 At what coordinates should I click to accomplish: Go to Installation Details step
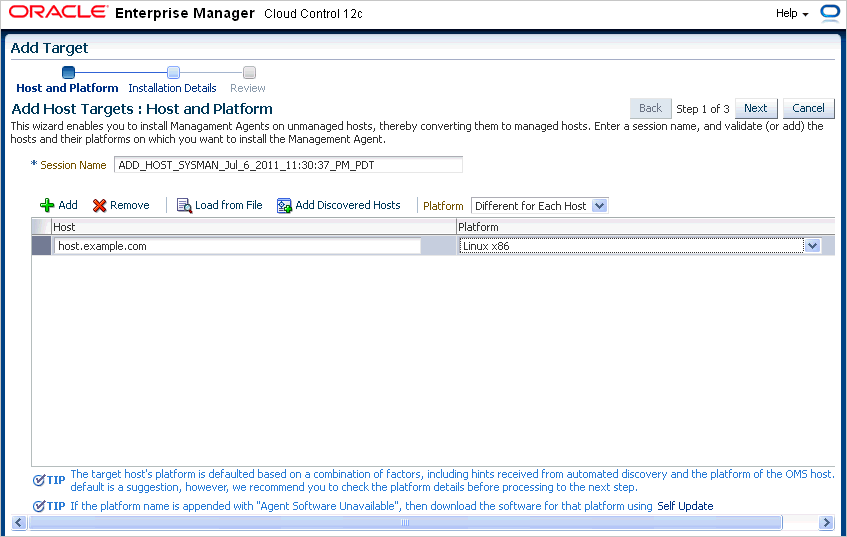click(x=172, y=88)
